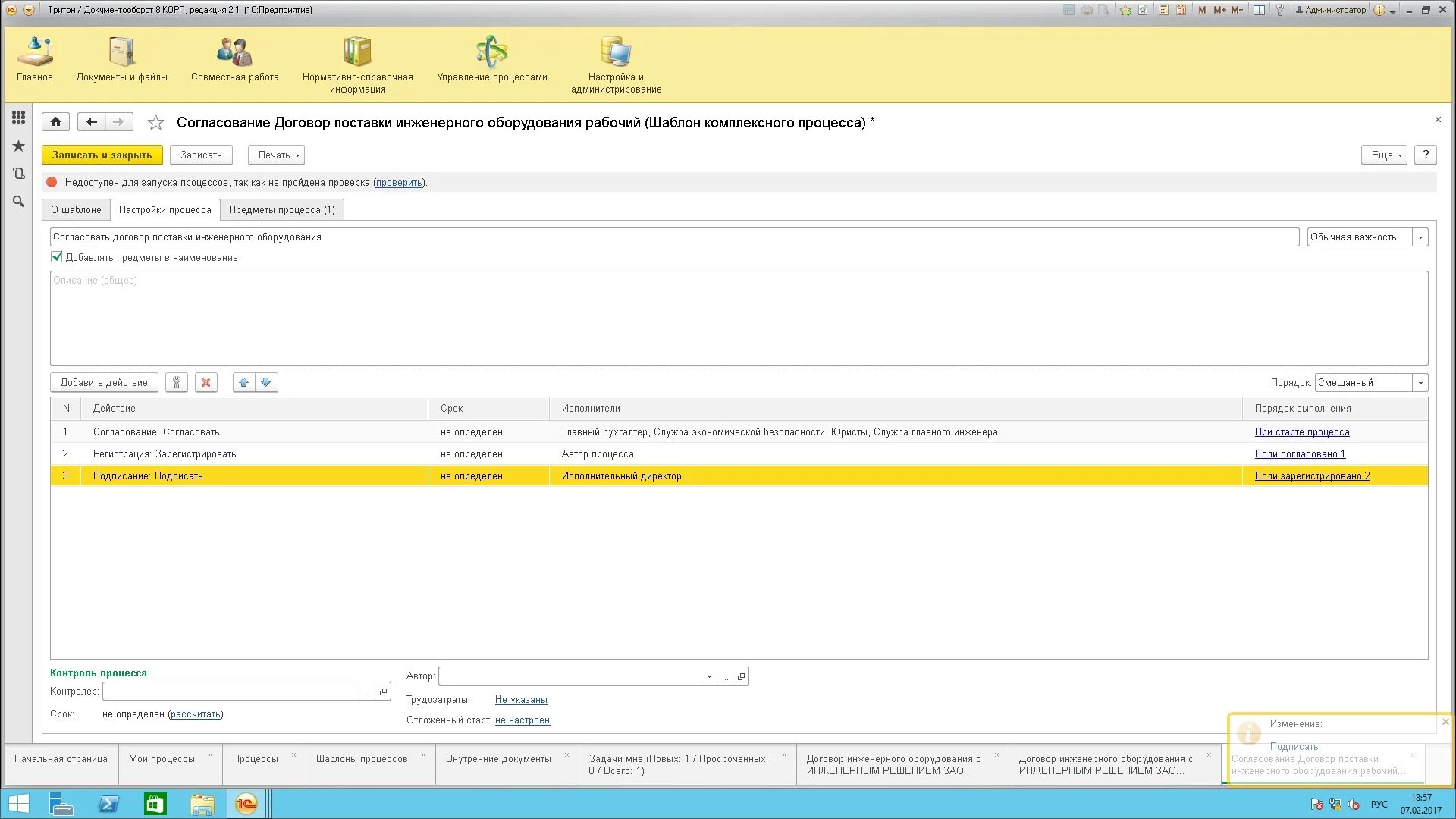The height and width of the screenshot is (819, 1456).
Task: Expand the Обычная важность dropdown
Action: (1420, 237)
